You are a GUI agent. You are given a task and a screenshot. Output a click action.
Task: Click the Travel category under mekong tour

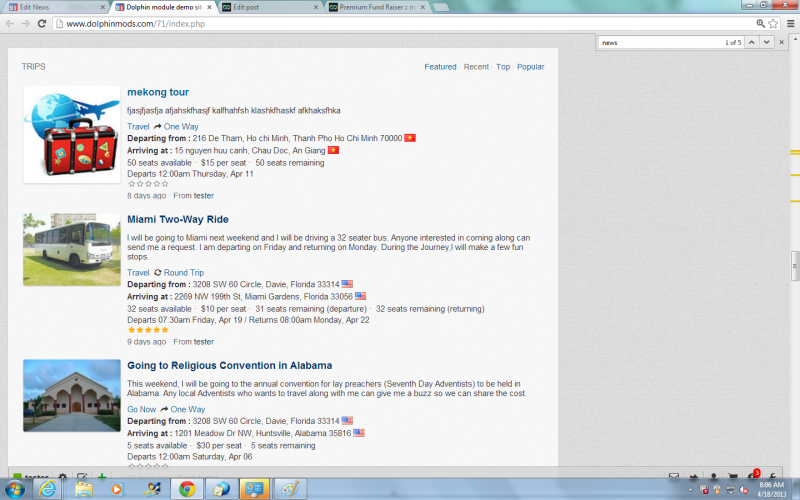pyautogui.click(x=138, y=127)
